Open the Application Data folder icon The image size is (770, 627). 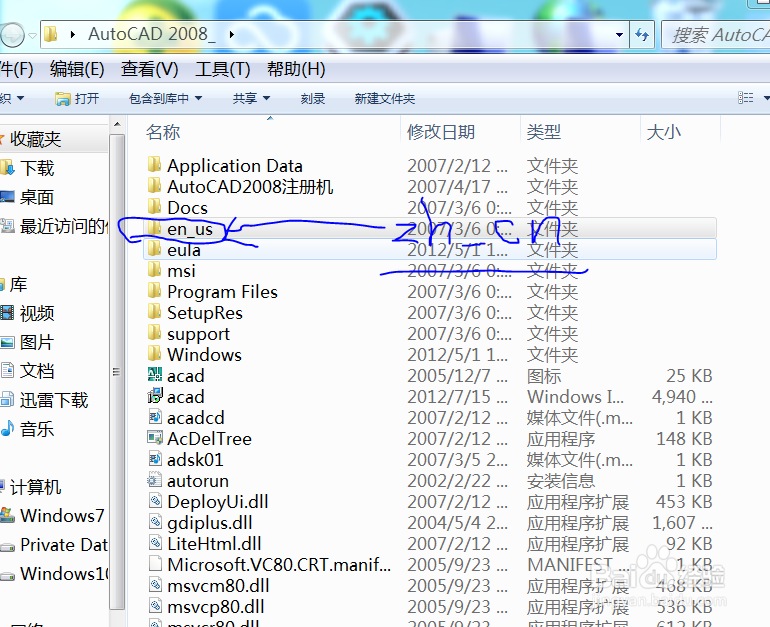coord(154,164)
